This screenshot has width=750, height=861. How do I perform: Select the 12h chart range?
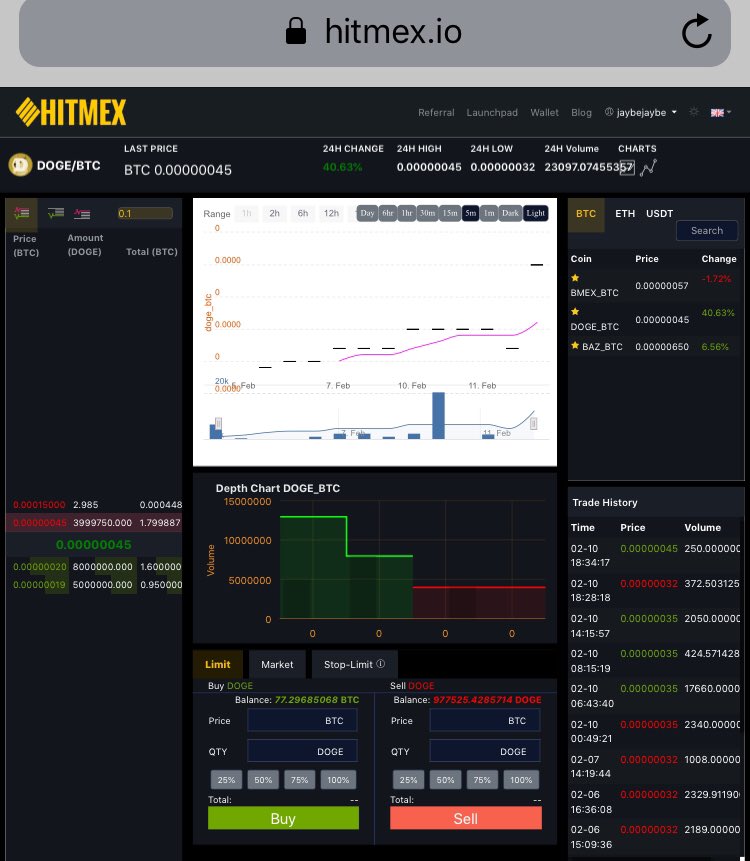pyautogui.click(x=331, y=214)
